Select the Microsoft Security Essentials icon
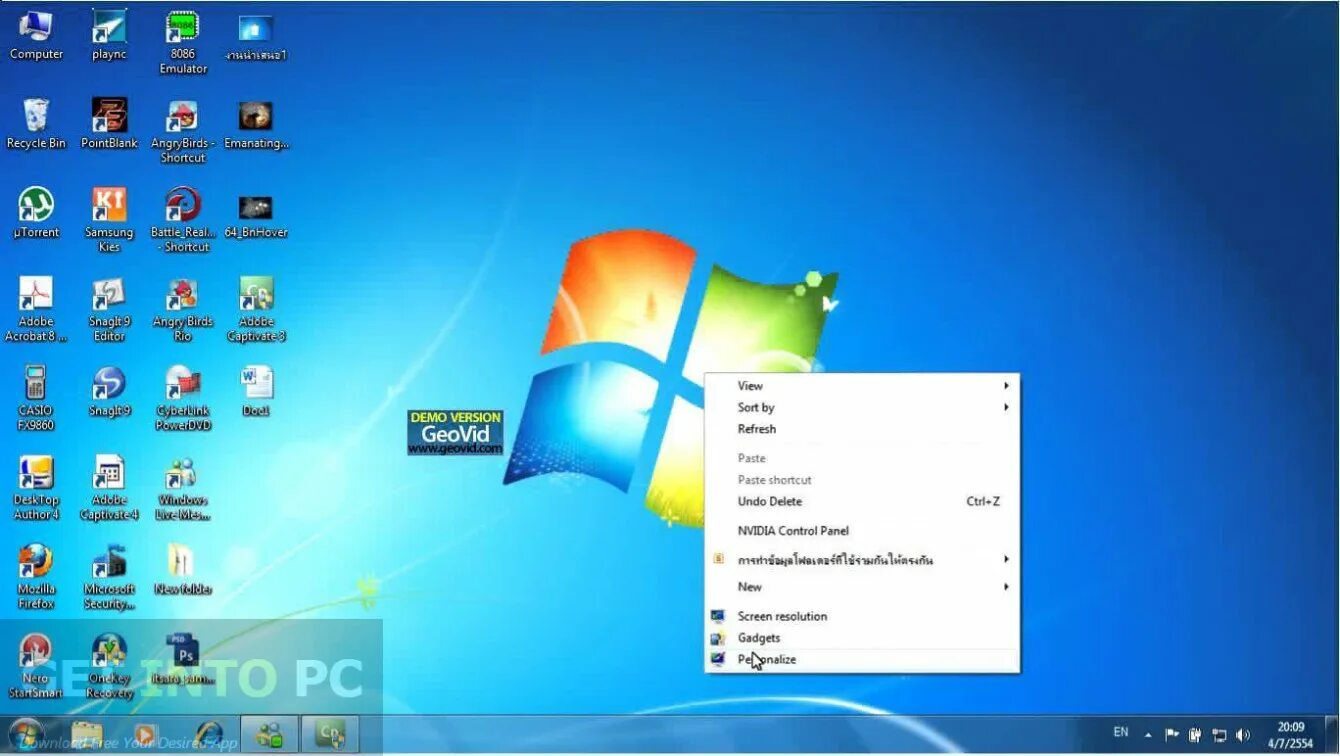1340x756 pixels. [x=109, y=577]
